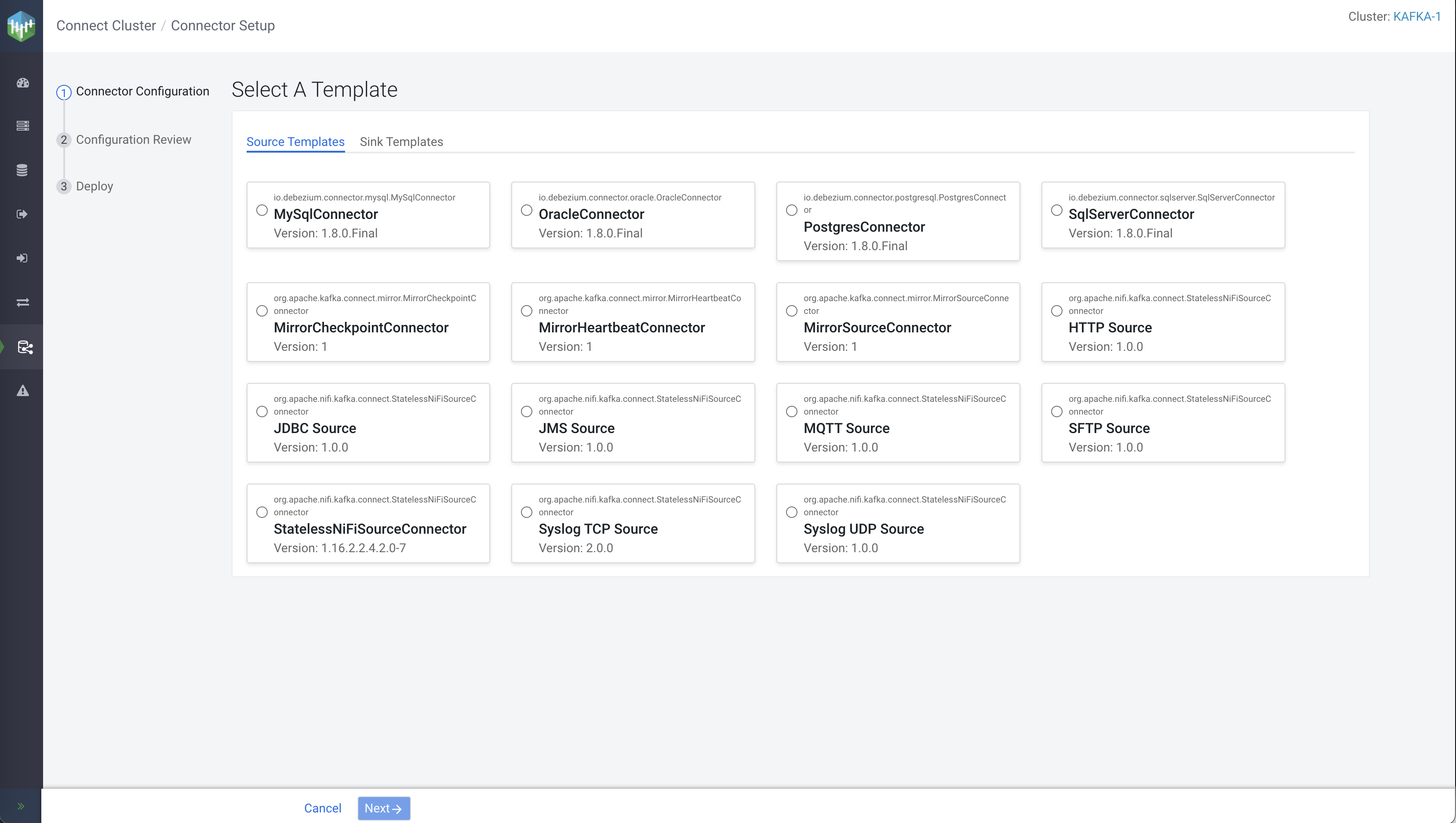Click the Consumers sign-in arrow sidebar icon
The height and width of the screenshot is (823, 1456).
[22, 258]
